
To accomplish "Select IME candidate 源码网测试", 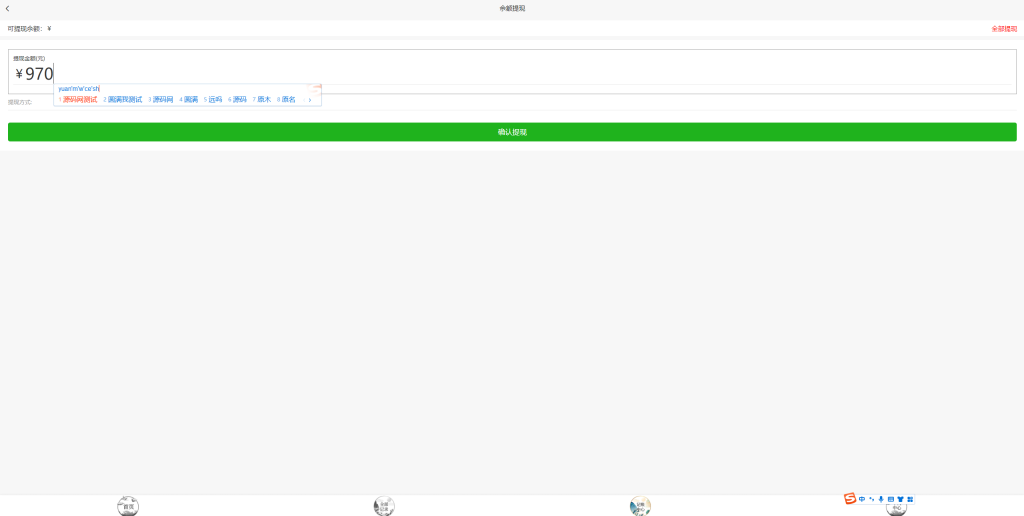I will (80, 100).
